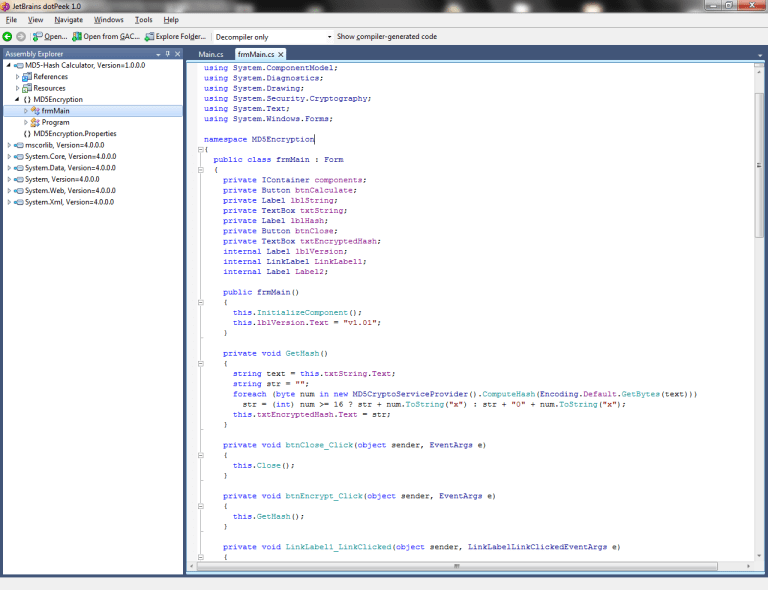Screen dimensions: 768x590
Task: Click MD5CryptoServiceProvider type in code
Action: click(x=410, y=394)
